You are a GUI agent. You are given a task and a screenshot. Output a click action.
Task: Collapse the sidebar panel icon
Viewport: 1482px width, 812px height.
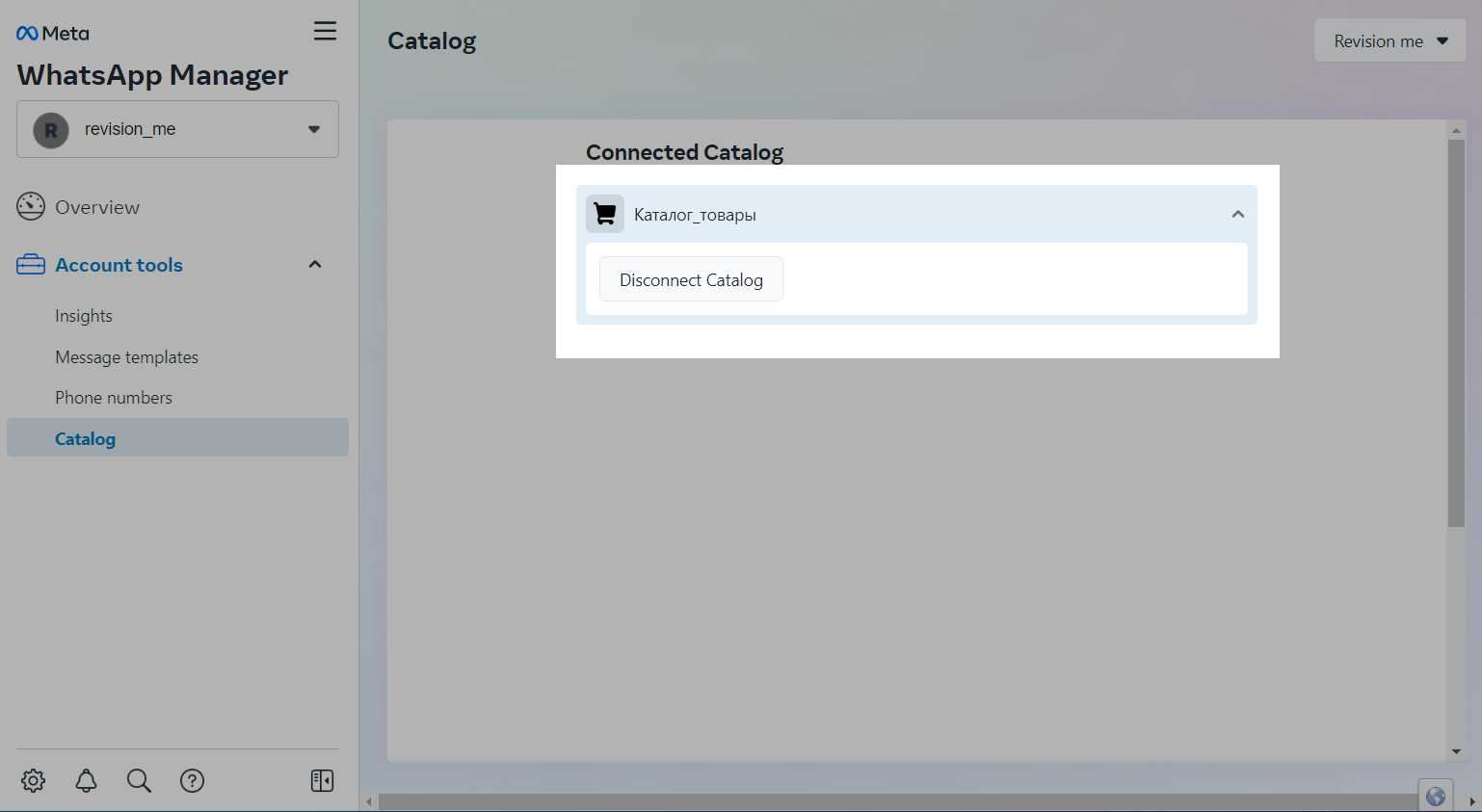(x=323, y=780)
